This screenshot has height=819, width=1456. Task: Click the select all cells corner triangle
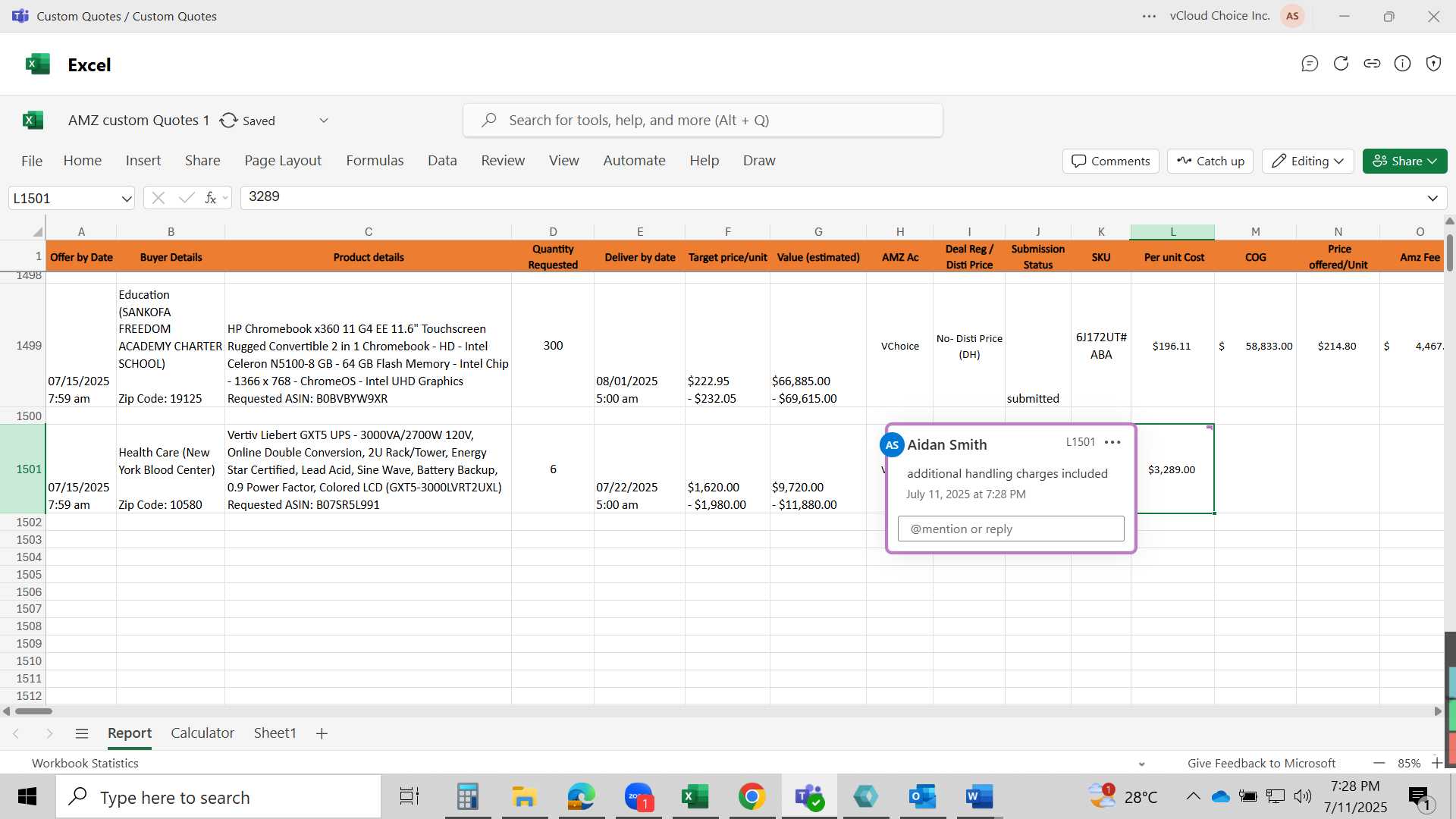(x=37, y=231)
